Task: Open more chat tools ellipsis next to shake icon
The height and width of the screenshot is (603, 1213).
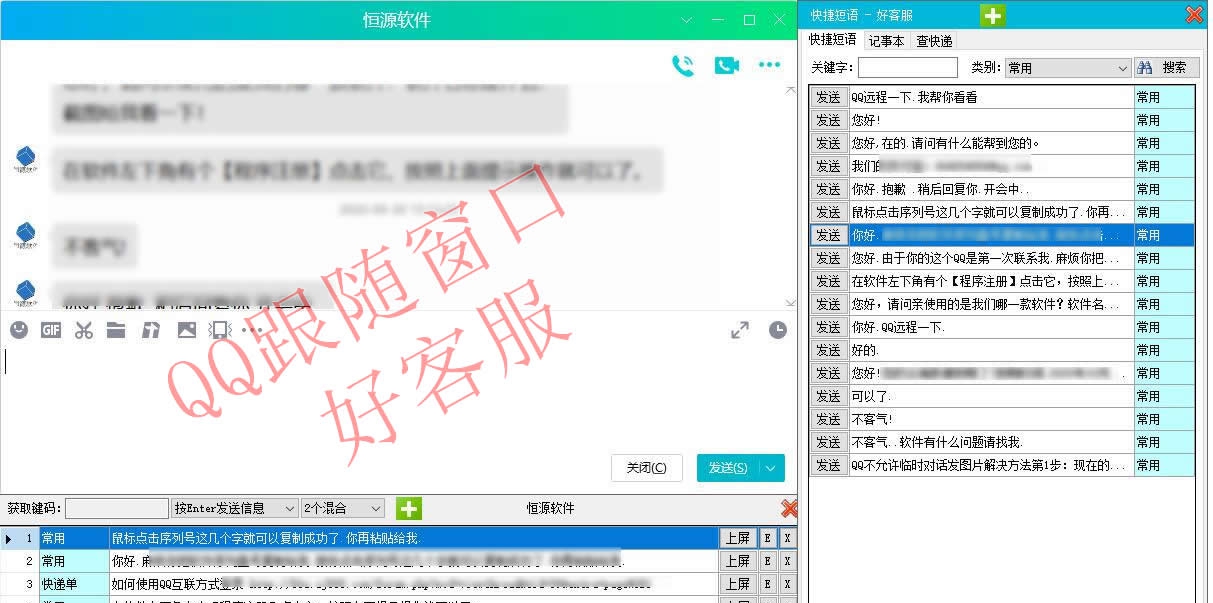Action: pyautogui.click(x=252, y=329)
